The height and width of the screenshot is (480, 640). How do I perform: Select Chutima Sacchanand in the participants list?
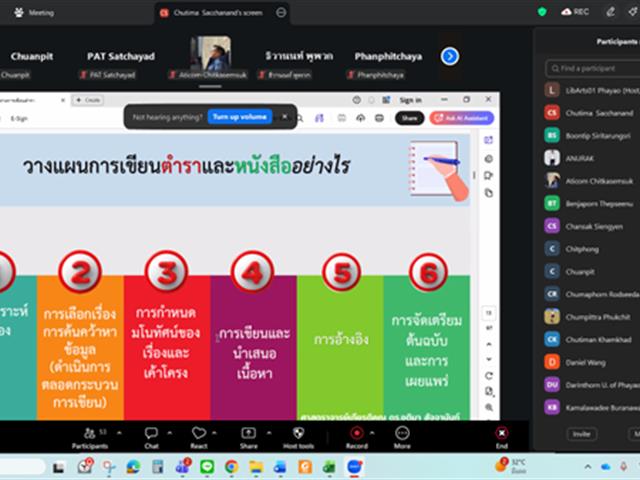point(592,113)
